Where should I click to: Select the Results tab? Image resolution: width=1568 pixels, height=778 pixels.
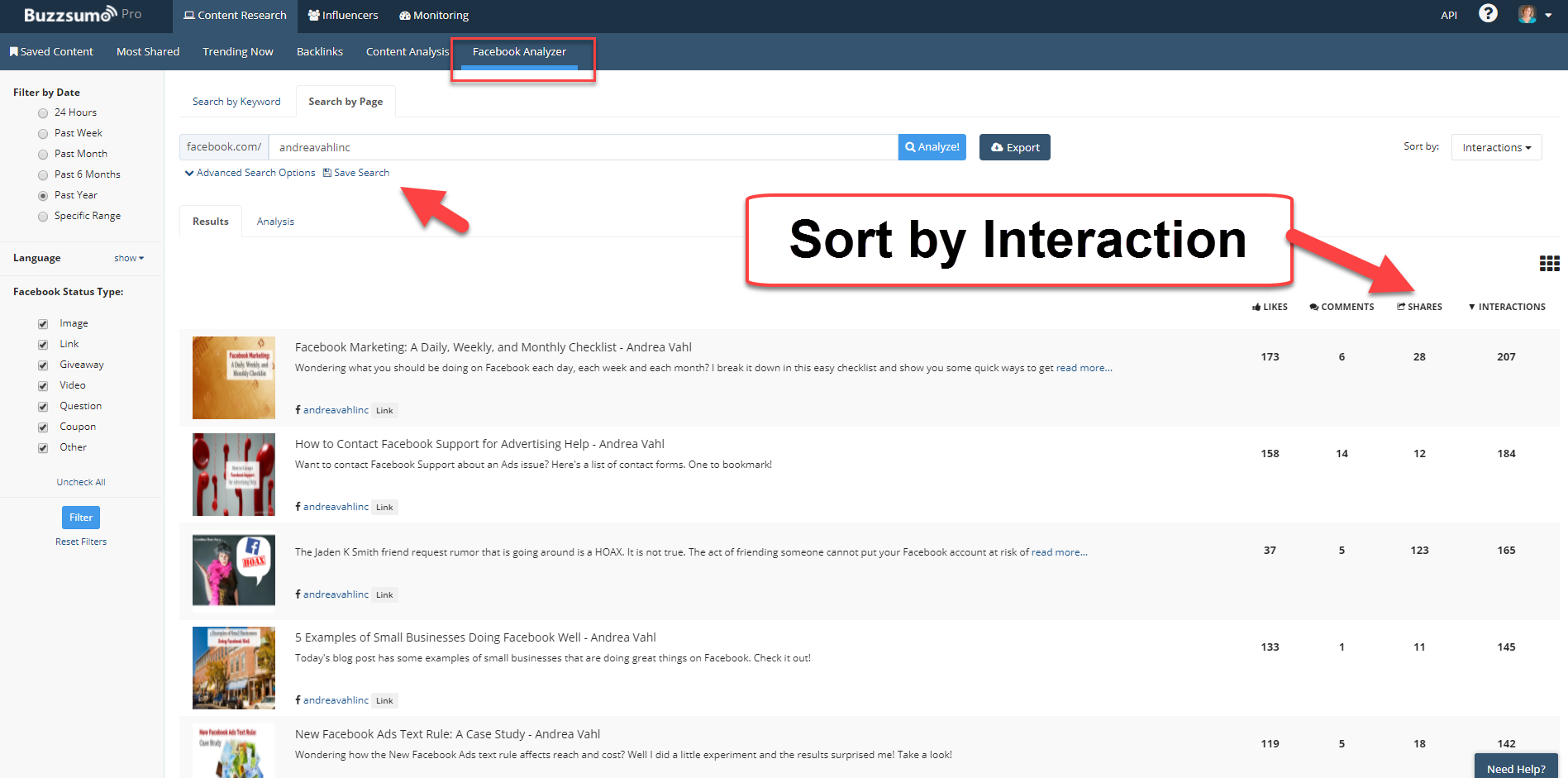pyautogui.click(x=211, y=222)
